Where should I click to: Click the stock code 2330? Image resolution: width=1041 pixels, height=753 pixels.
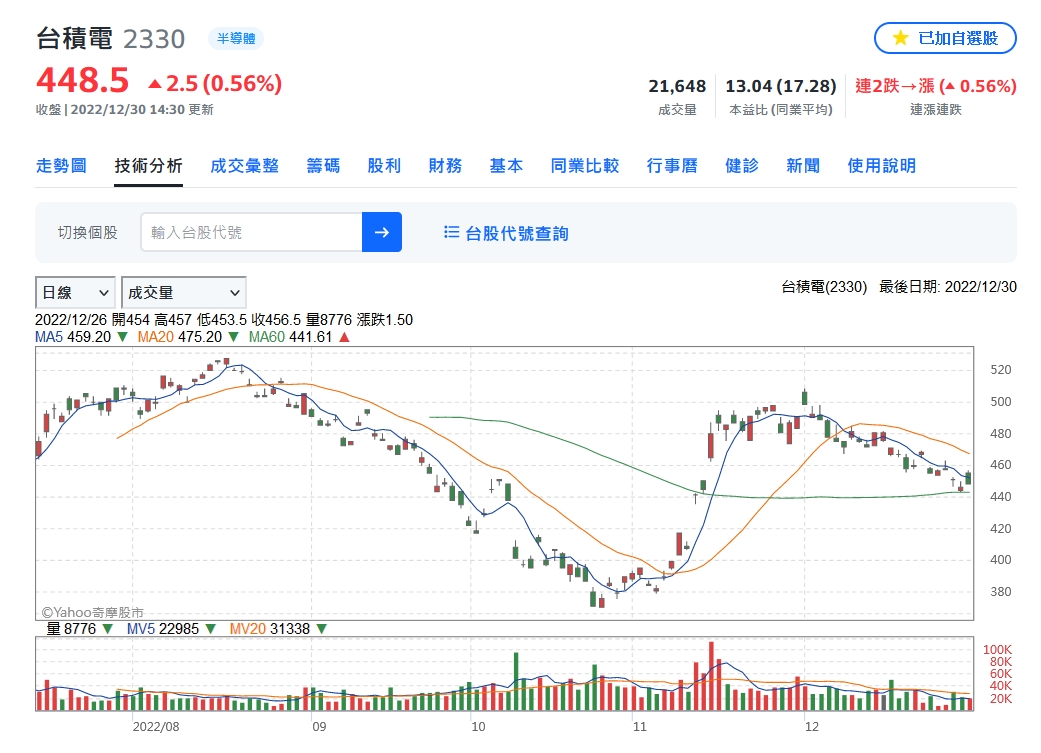coord(154,39)
